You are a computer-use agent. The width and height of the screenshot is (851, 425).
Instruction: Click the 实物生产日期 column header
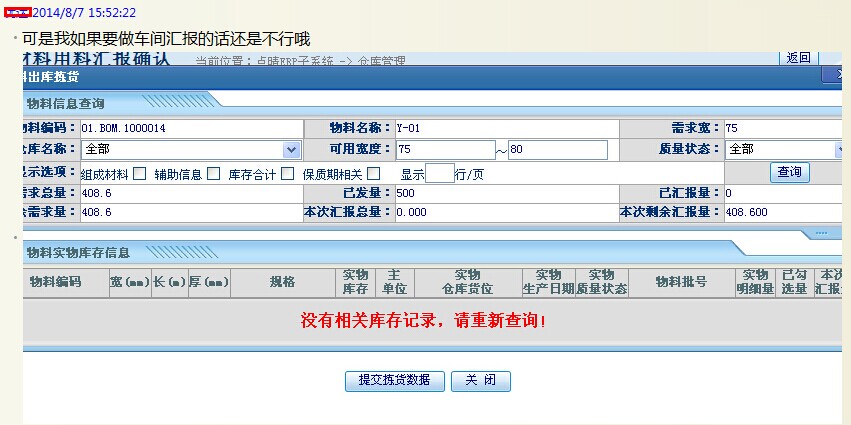(548, 282)
